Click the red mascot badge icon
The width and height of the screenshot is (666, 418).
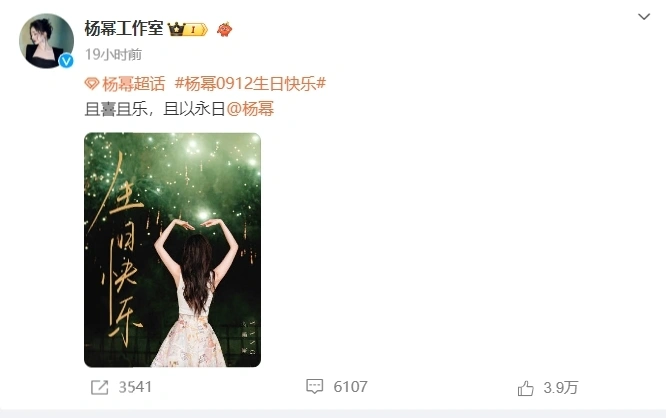point(224,29)
